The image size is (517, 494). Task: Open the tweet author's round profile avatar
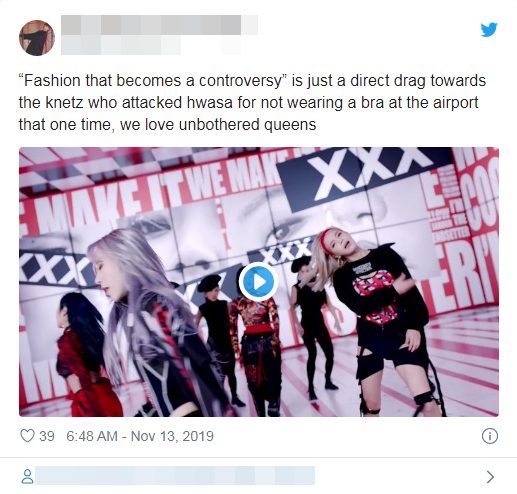(x=37, y=38)
